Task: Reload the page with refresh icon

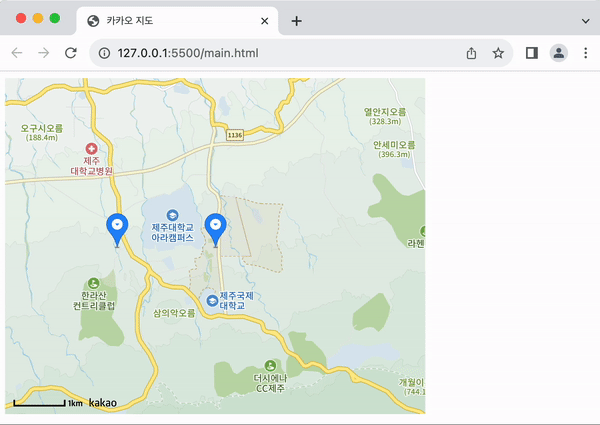Action: (71, 53)
